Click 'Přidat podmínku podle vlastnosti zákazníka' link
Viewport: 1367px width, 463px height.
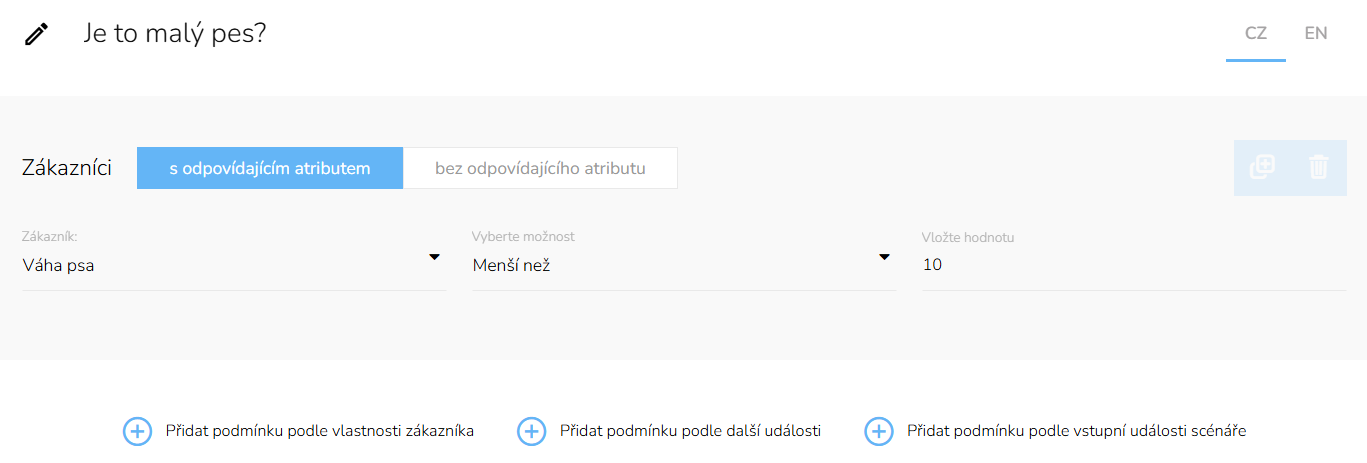tap(320, 431)
